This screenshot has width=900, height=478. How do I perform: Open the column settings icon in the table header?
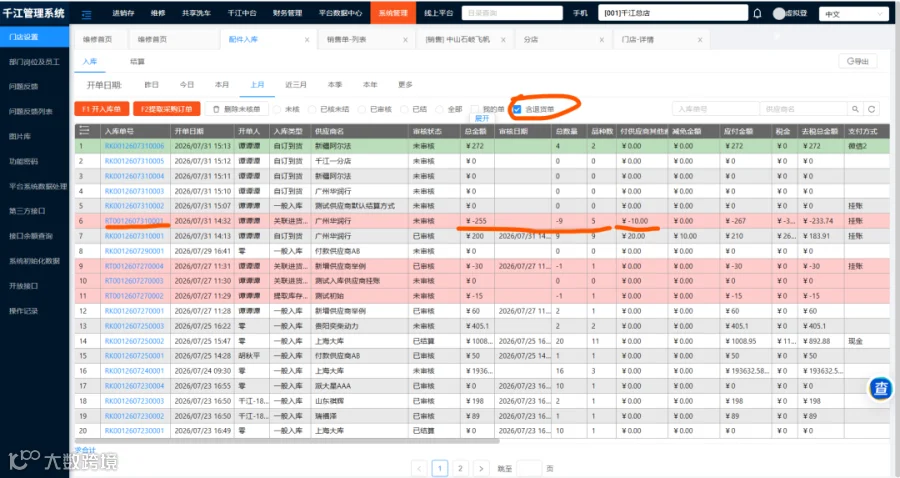click(84, 131)
